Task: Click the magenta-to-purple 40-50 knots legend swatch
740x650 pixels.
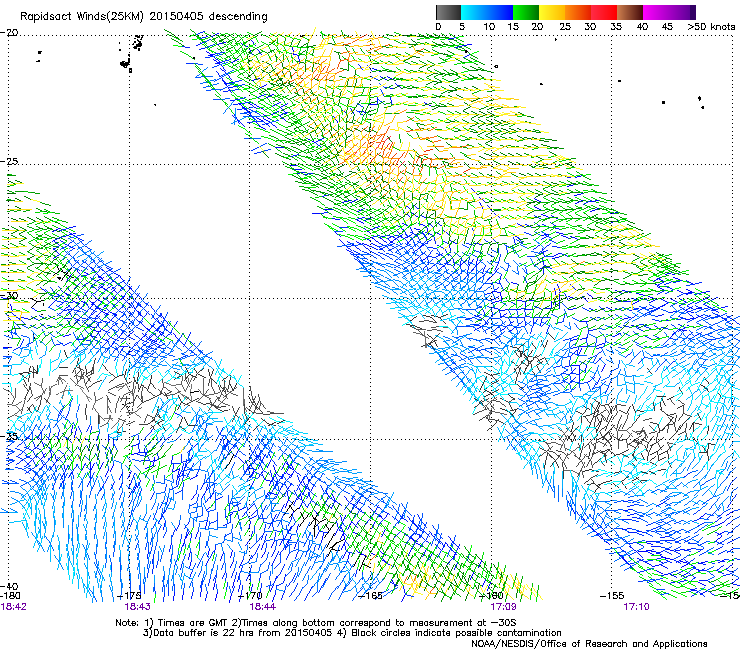Action: point(669,12)
